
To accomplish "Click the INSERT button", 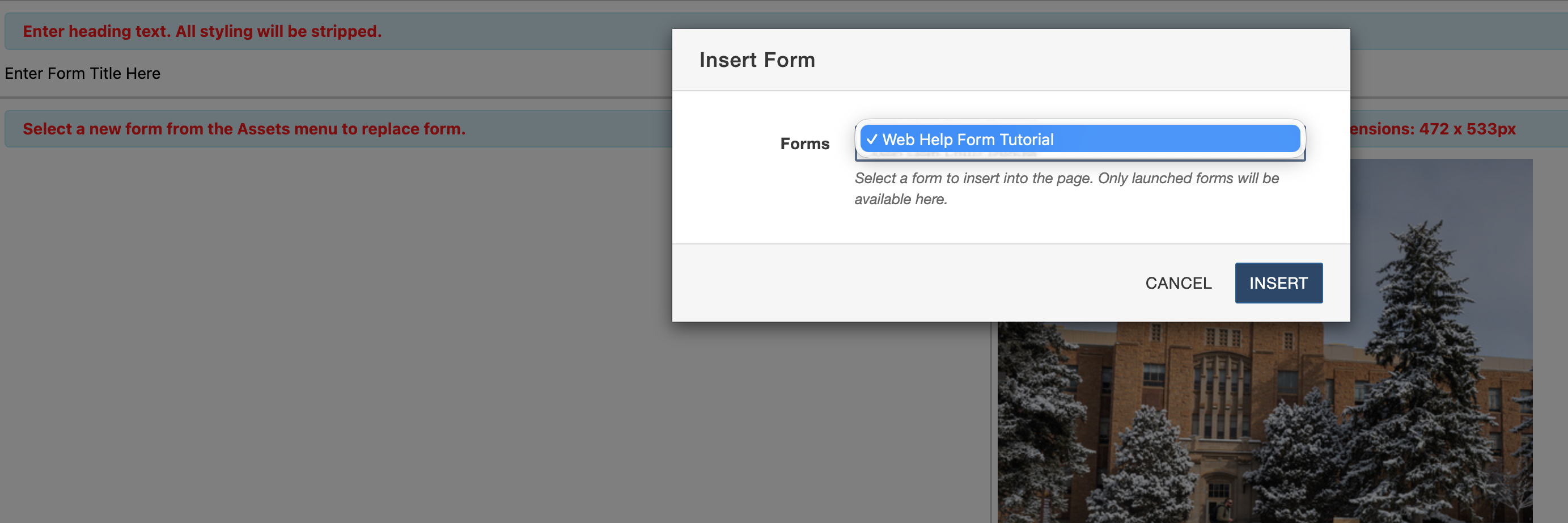I will pos(1278,282).
